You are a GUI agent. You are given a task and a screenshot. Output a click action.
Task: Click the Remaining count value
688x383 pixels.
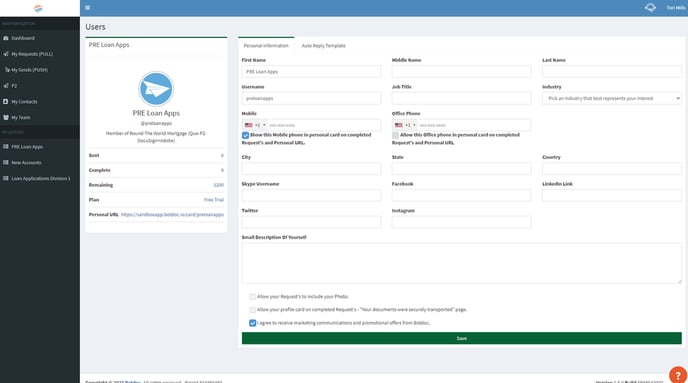click(x=219, y=185)
